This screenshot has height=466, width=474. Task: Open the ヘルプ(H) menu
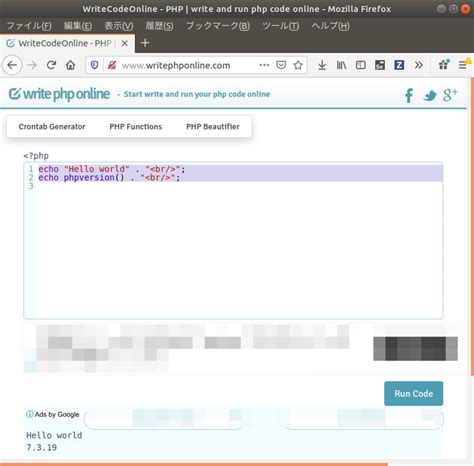pyautogui.click(x=330, y=26)
